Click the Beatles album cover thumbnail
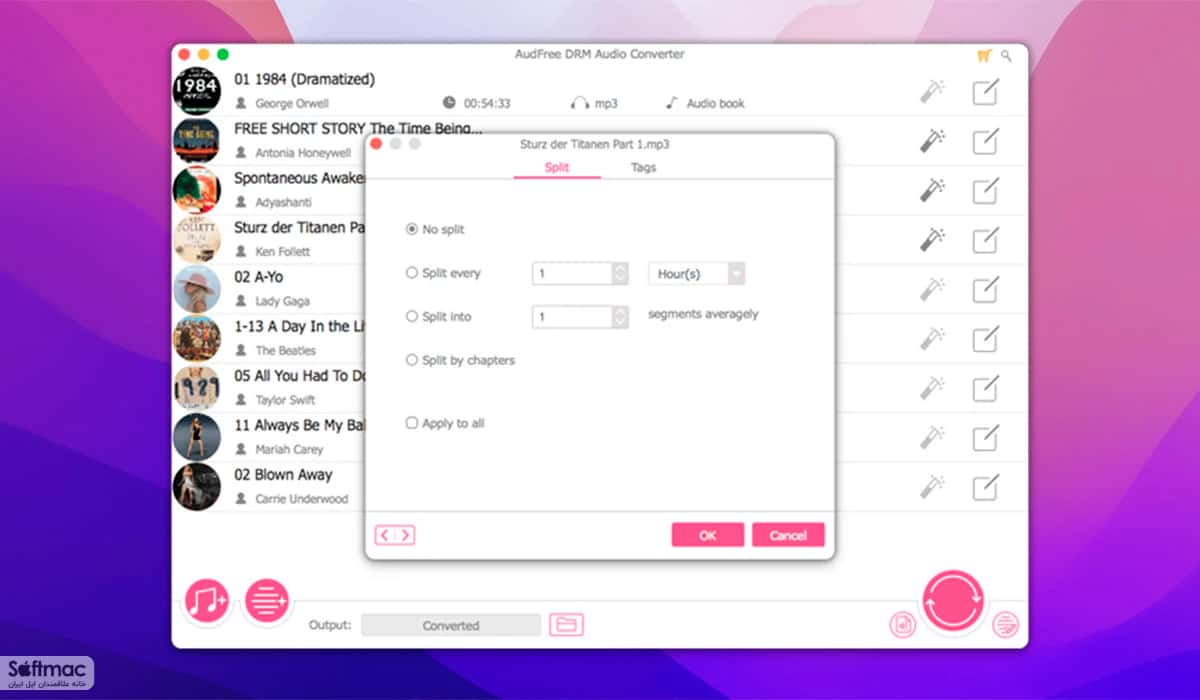The height and width of the screenshot is (700, 1200). click(196, 339)
